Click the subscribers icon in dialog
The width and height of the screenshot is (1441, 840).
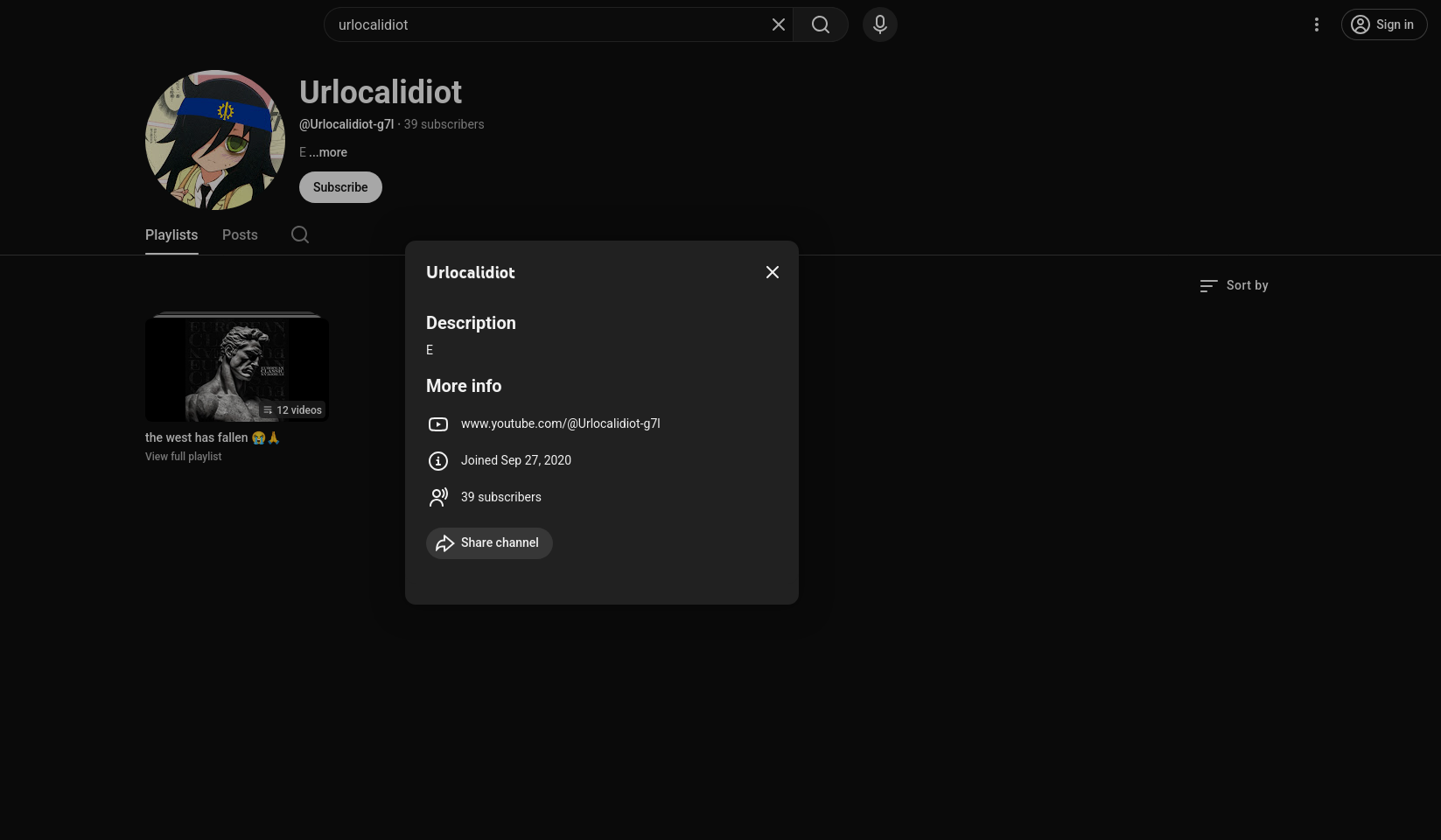(x=438, y=497)
